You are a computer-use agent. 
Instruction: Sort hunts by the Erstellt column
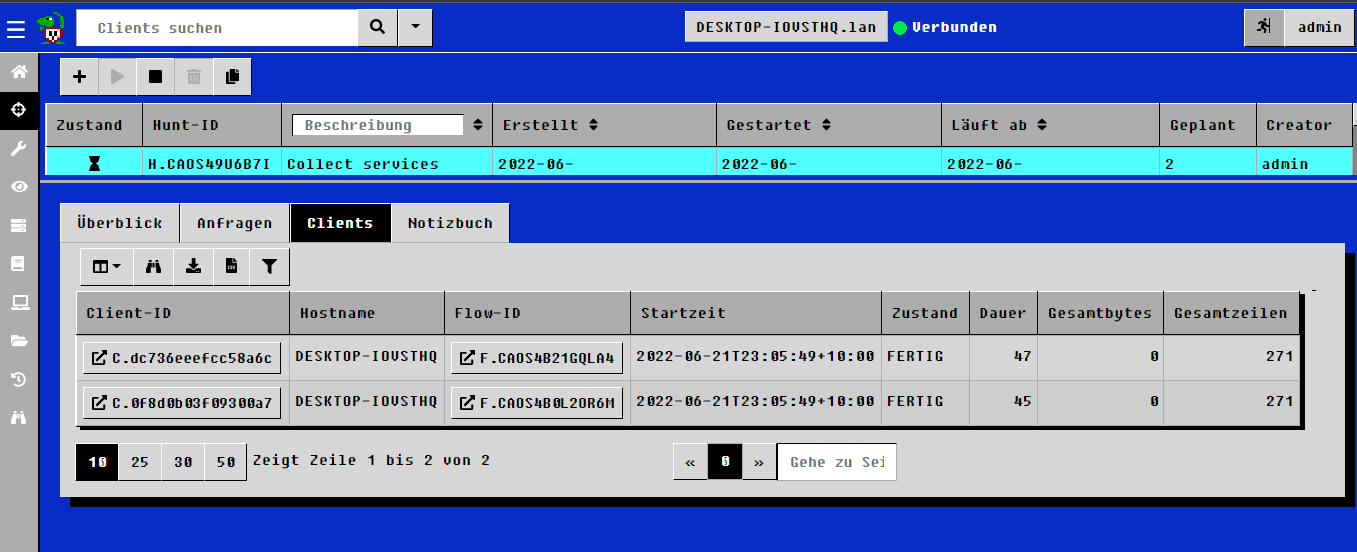pos(594,125)
